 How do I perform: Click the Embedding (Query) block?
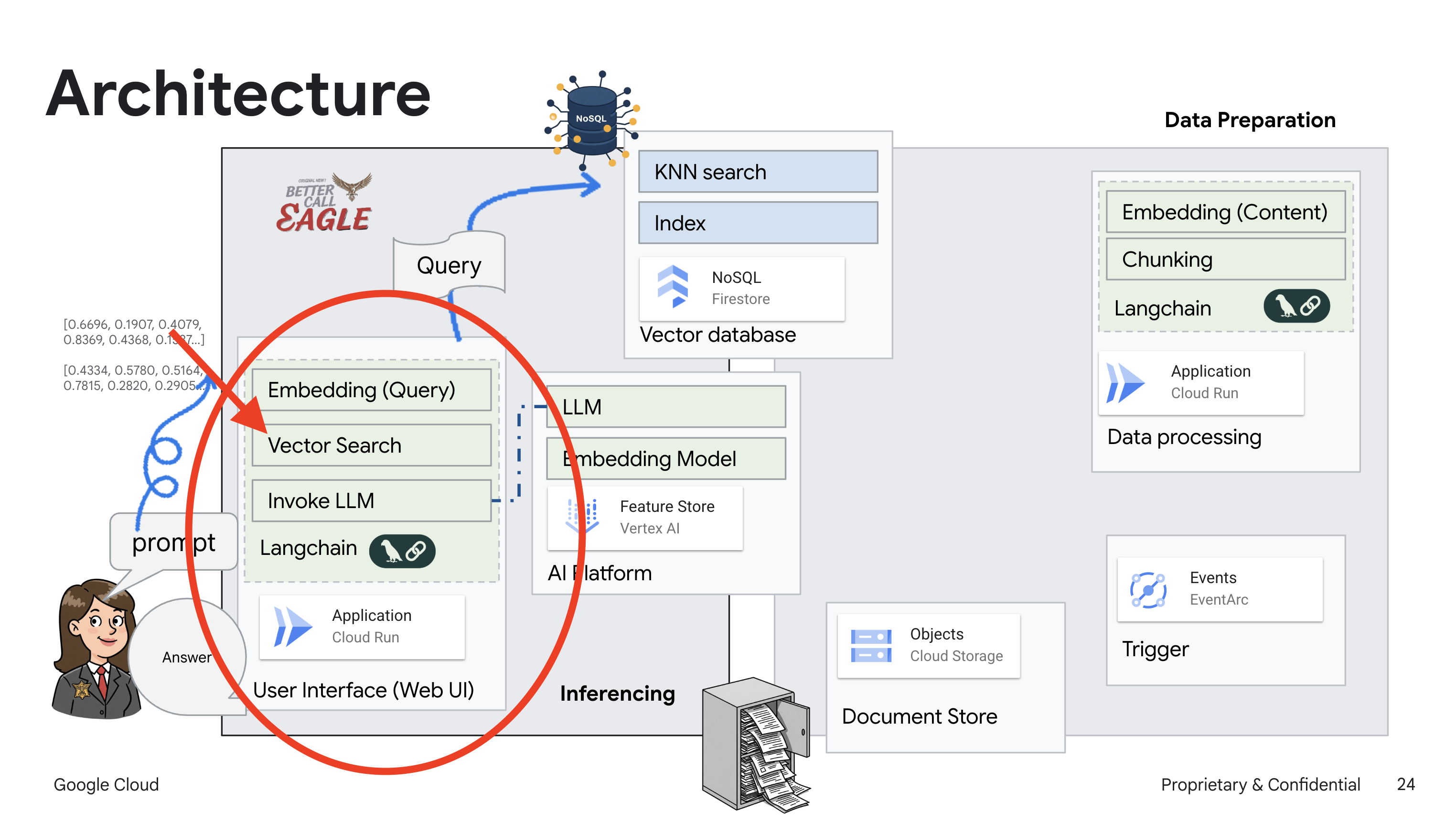coord(371,390)
